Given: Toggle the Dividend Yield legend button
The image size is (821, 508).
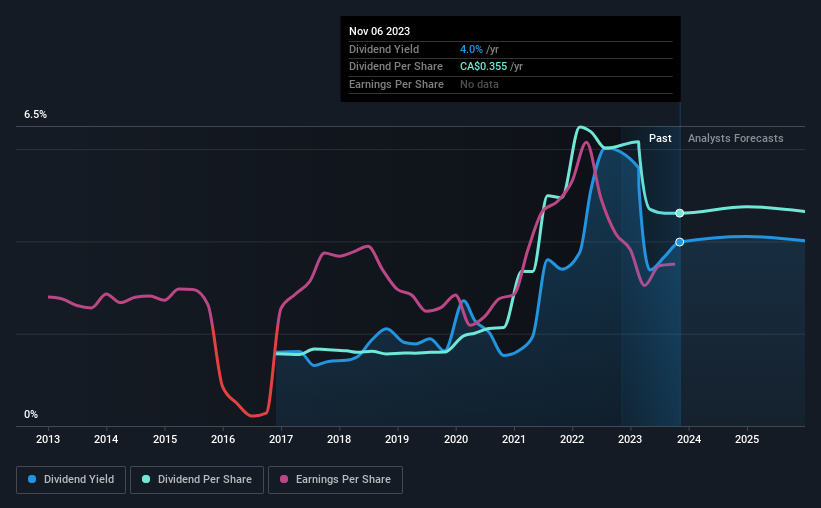Looking at the screenshot, I should pyautogui.click(x=71, y=480).
